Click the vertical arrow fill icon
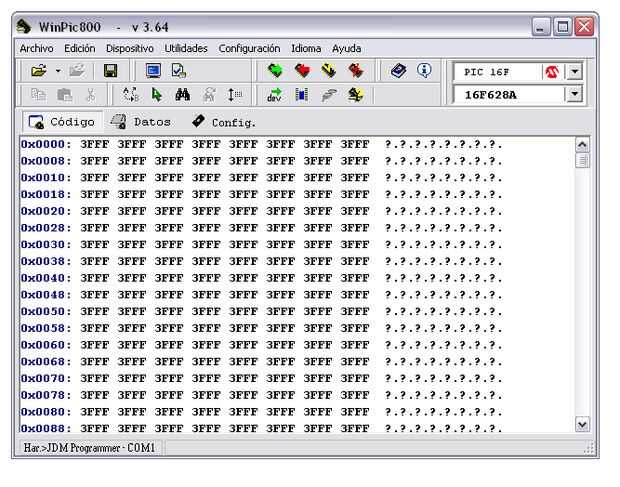 tap(235, 95)
